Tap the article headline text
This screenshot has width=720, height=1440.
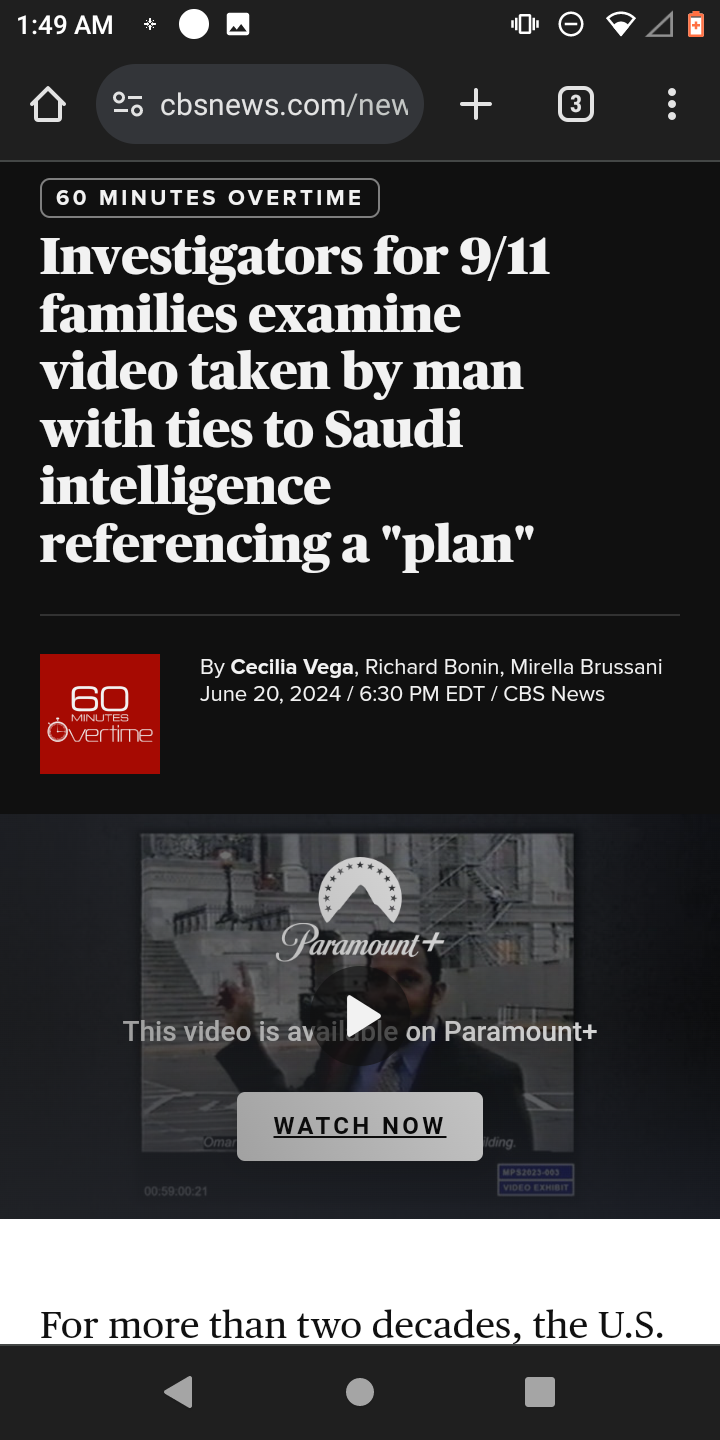(295, 400)
